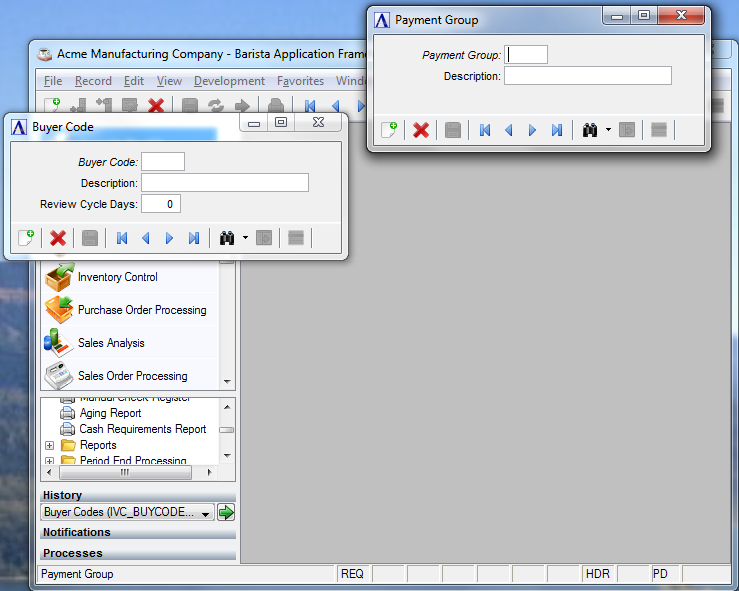This screenshot has width=739, height=591.
Task: Click red X delete icon in Payment Group window
Action: click(421, 130)
